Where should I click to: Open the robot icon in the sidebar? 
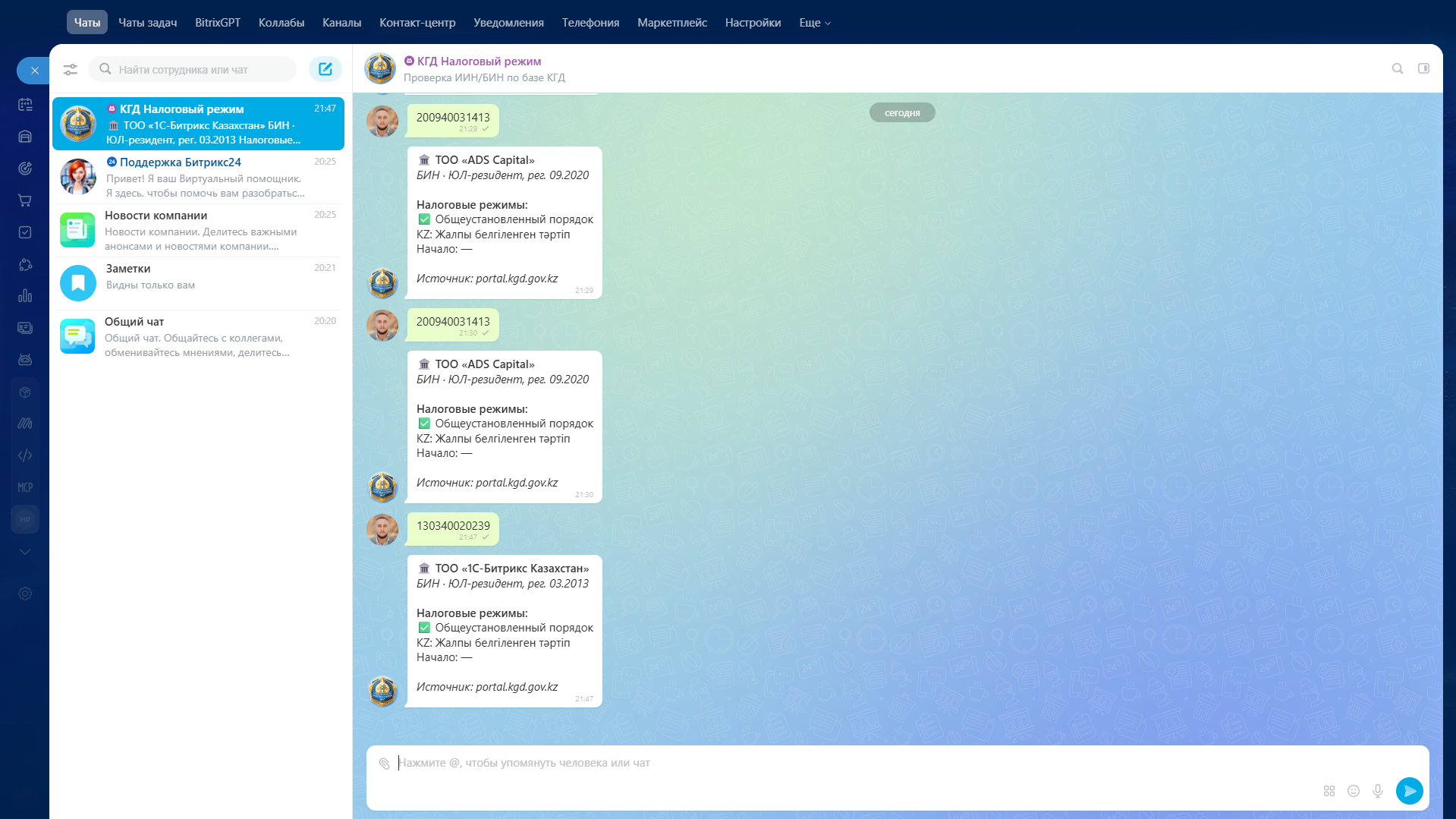point(25,360)
